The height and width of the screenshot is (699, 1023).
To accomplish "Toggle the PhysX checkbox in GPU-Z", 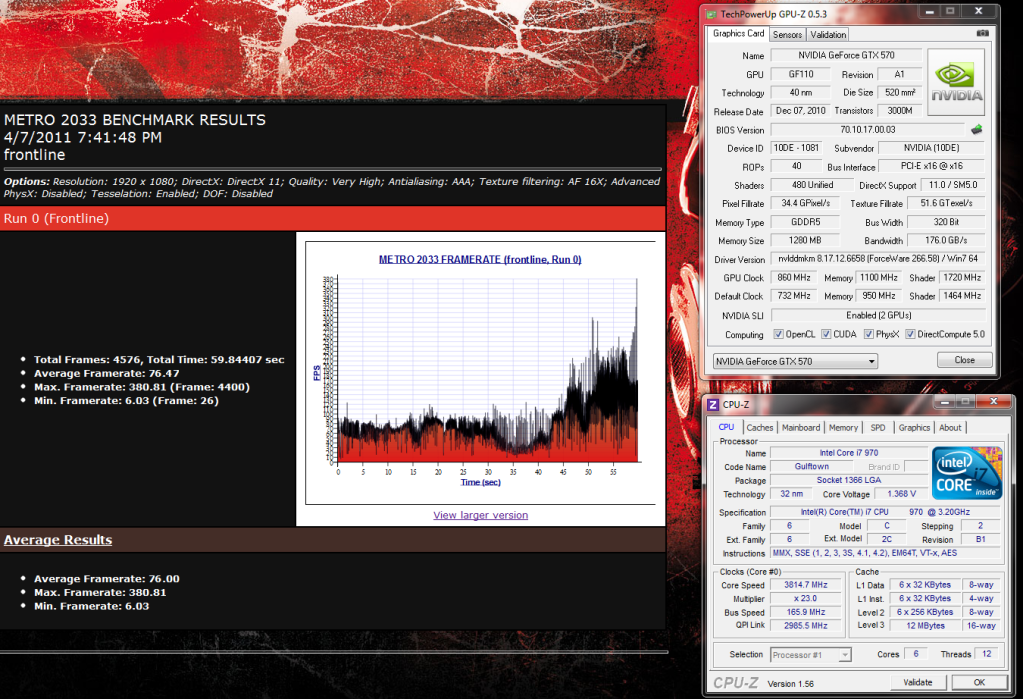I will point(868,334).
